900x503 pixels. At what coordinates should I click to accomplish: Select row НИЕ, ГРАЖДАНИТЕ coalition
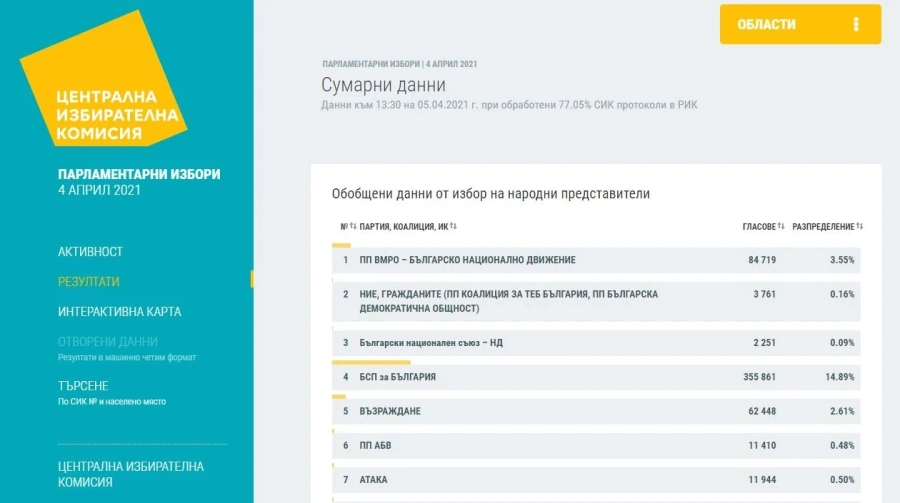[x=596, y=301]
